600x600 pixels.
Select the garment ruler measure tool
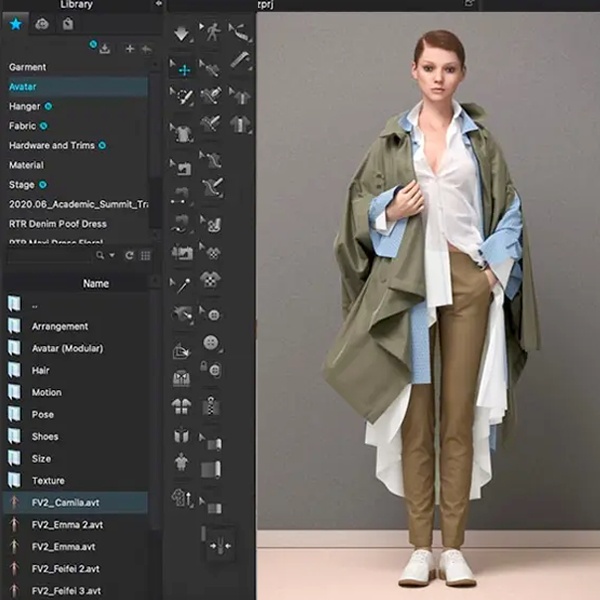tap(240, 60)
